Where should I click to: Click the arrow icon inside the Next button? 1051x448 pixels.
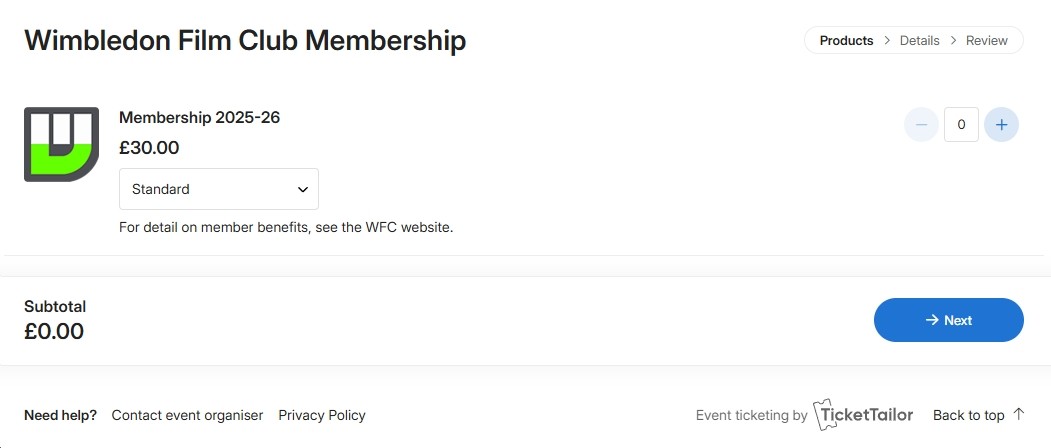tap(932, 320)
